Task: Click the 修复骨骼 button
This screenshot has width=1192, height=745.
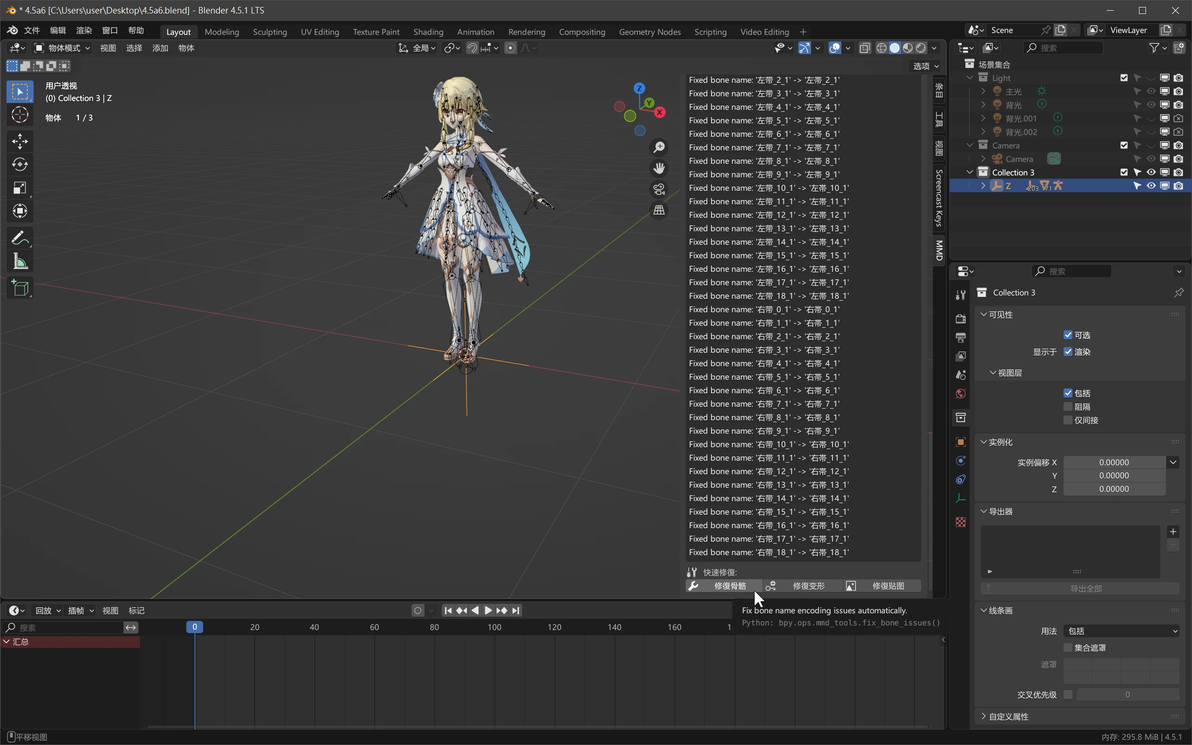Action: tap(724, 586)
